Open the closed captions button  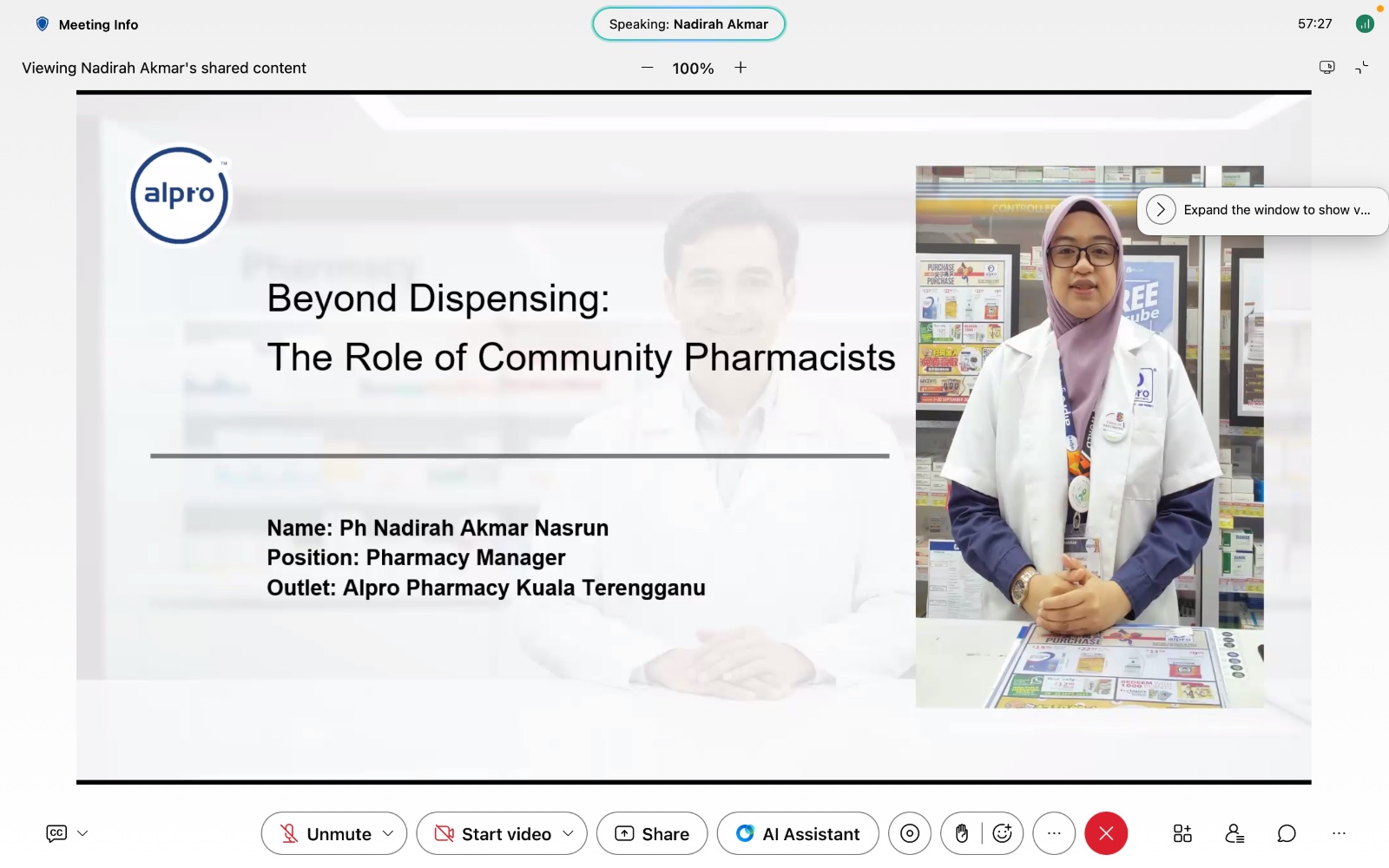(x=56, y=833)
